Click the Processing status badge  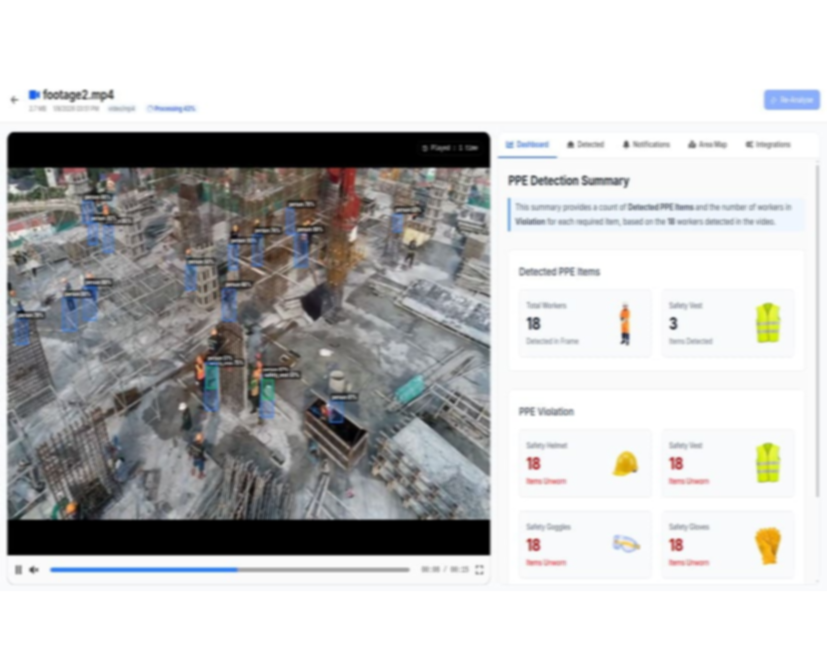171,108
